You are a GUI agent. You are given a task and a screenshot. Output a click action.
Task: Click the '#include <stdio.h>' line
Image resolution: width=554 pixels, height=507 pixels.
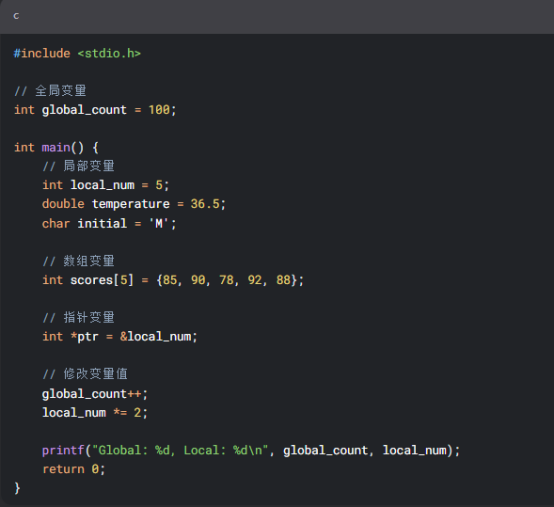pyautogui.click(x=77, y=53)
